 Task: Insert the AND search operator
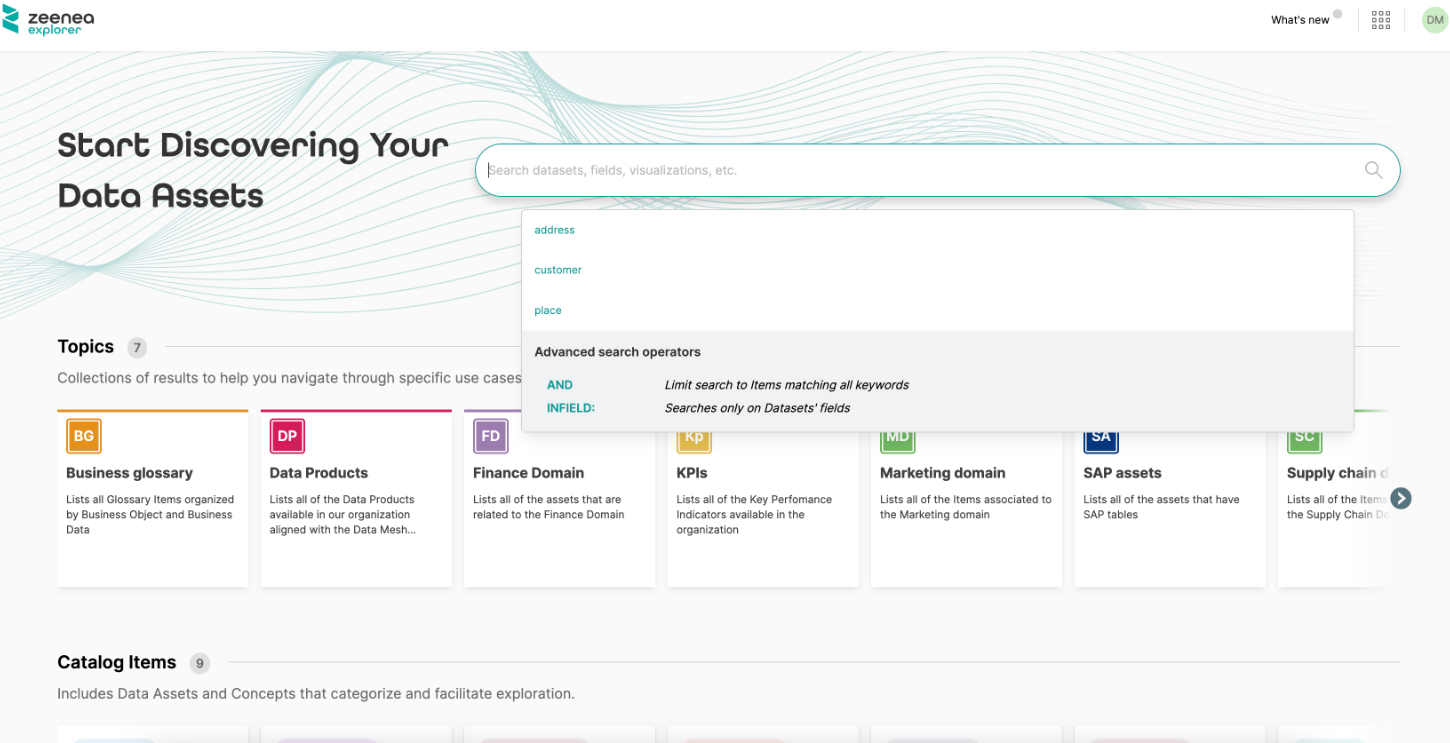click(x=560, y=385)
